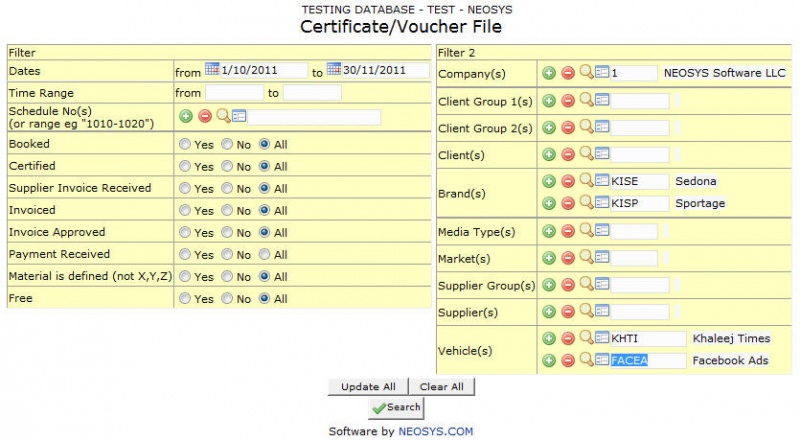Set Certified to No
The width and height of the screenshot is (800, 441).
pos(227,166)
